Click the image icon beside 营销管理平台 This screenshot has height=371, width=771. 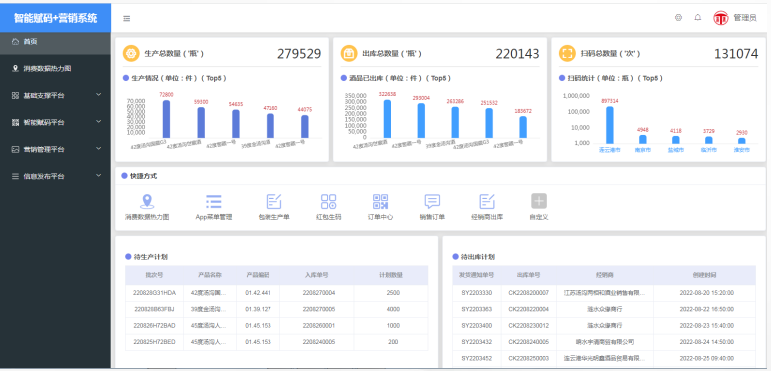[15, 149]
